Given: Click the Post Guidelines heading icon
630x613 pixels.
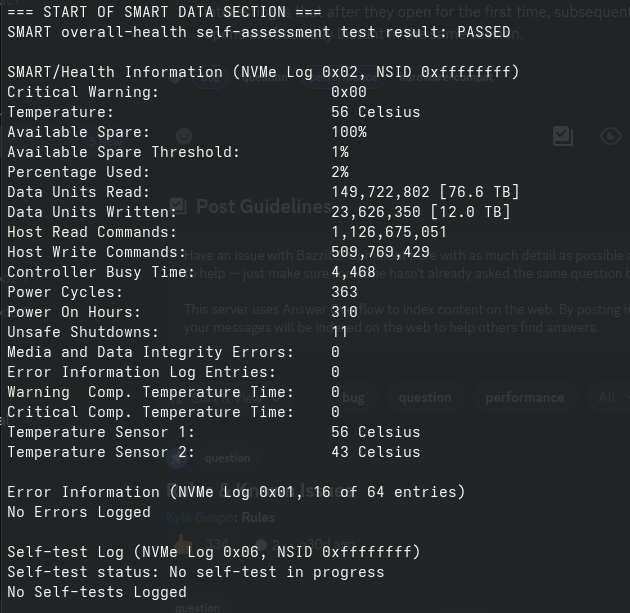Looking at the screenshot, I should coord(178,206).
